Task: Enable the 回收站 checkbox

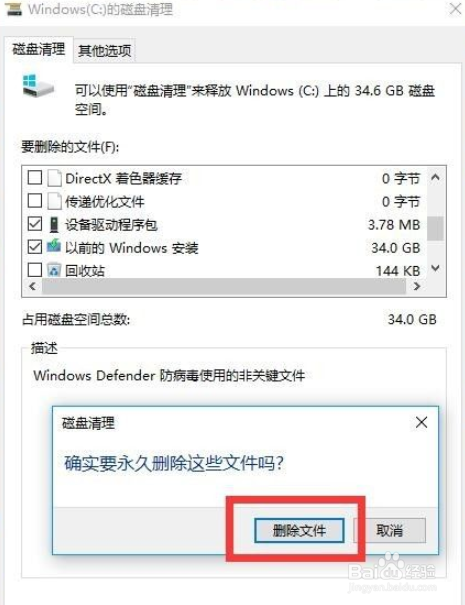Action: [35, 270]
